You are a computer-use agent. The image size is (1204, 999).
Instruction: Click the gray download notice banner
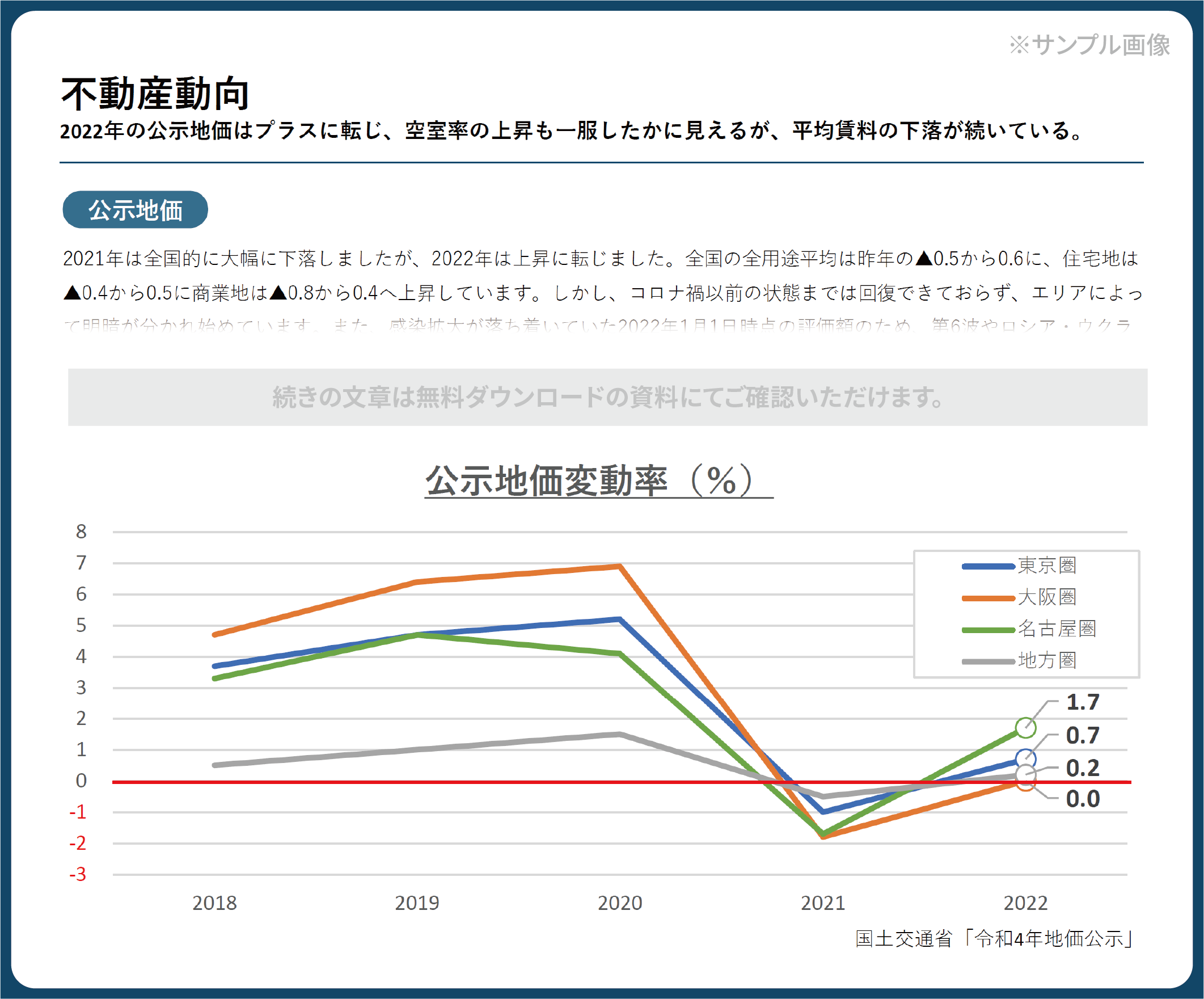pyautogui.click(x=607, y=397)
